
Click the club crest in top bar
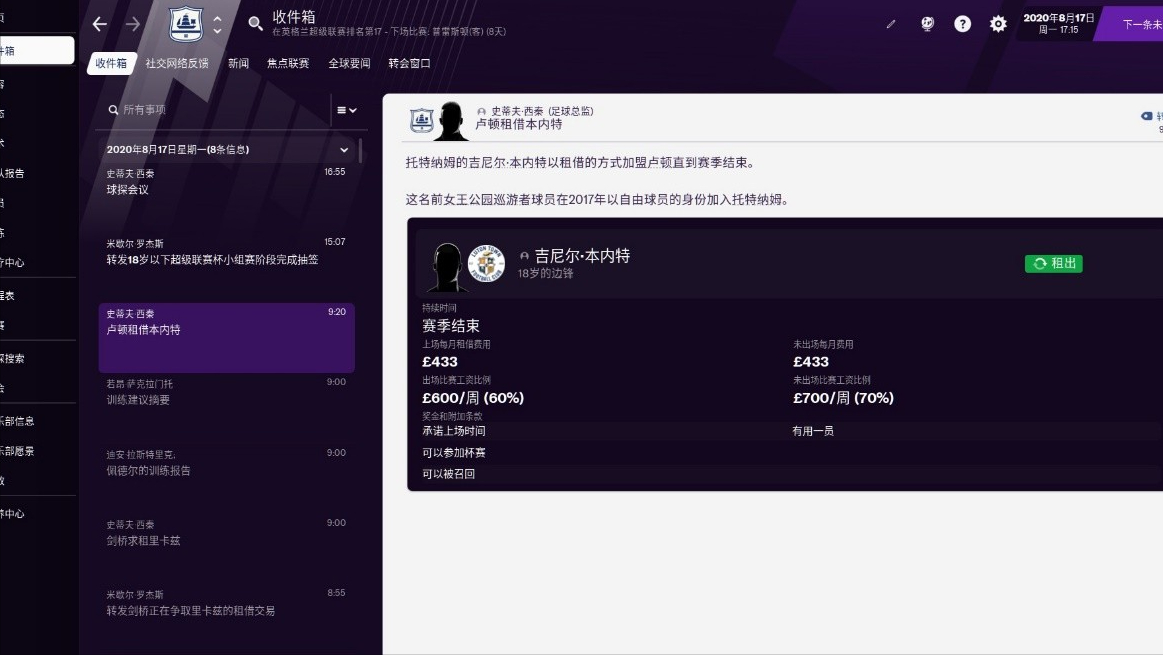click(x=185, y=24)
